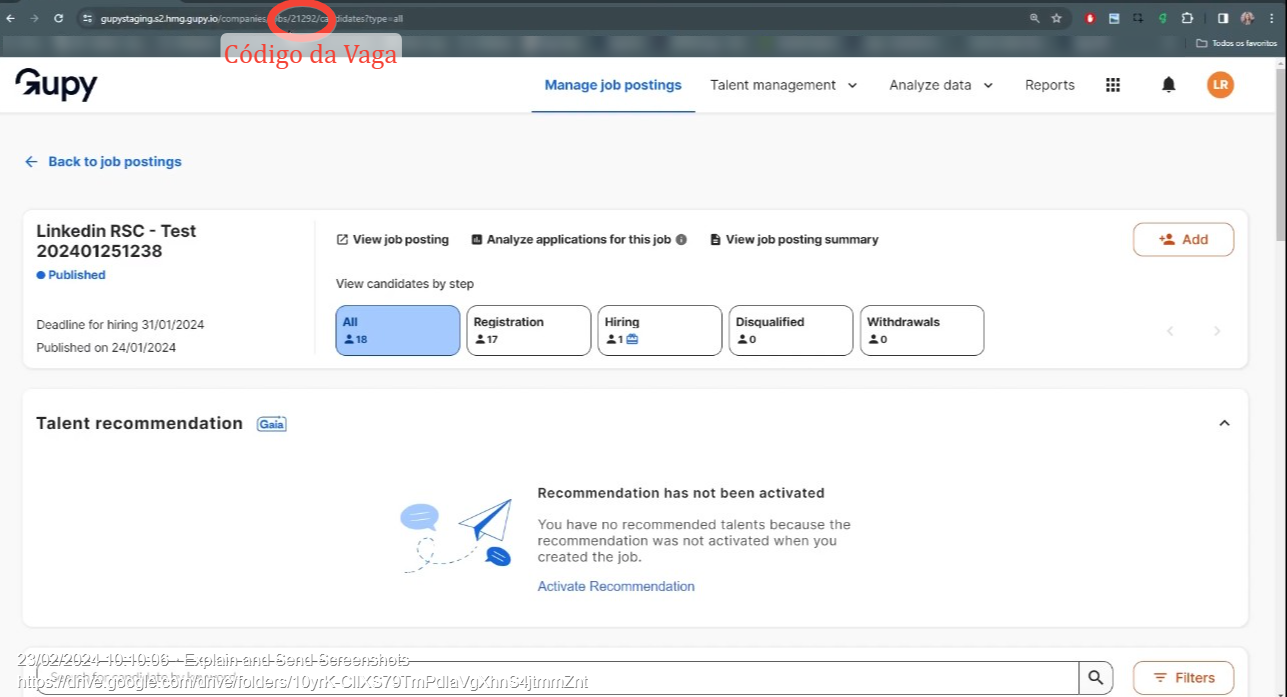Open Manage job postings tab
1287x697 pixels.
[613, 85]
